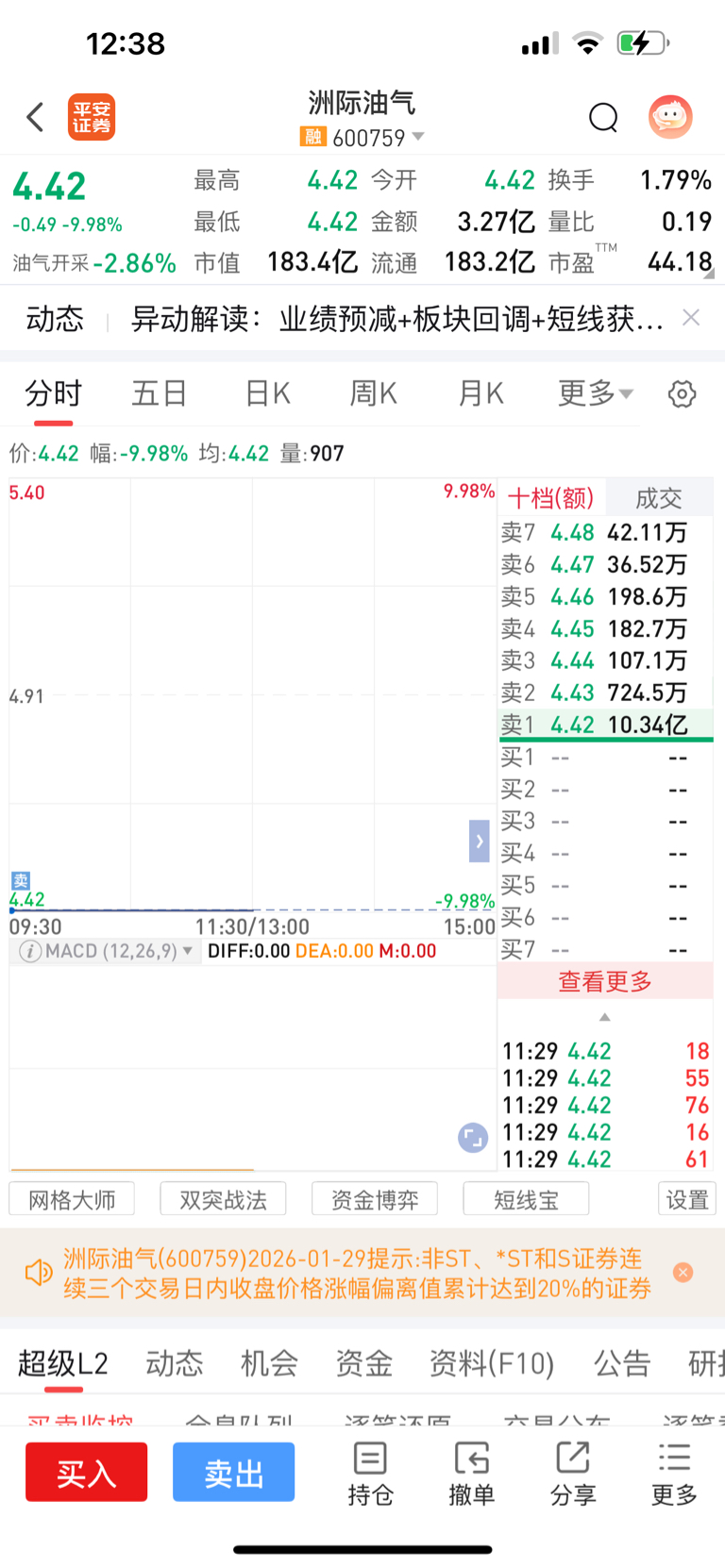Switch to the 周K chart tab
The width and height of the screenshot is (725, 1568).
tap(373, 392)
